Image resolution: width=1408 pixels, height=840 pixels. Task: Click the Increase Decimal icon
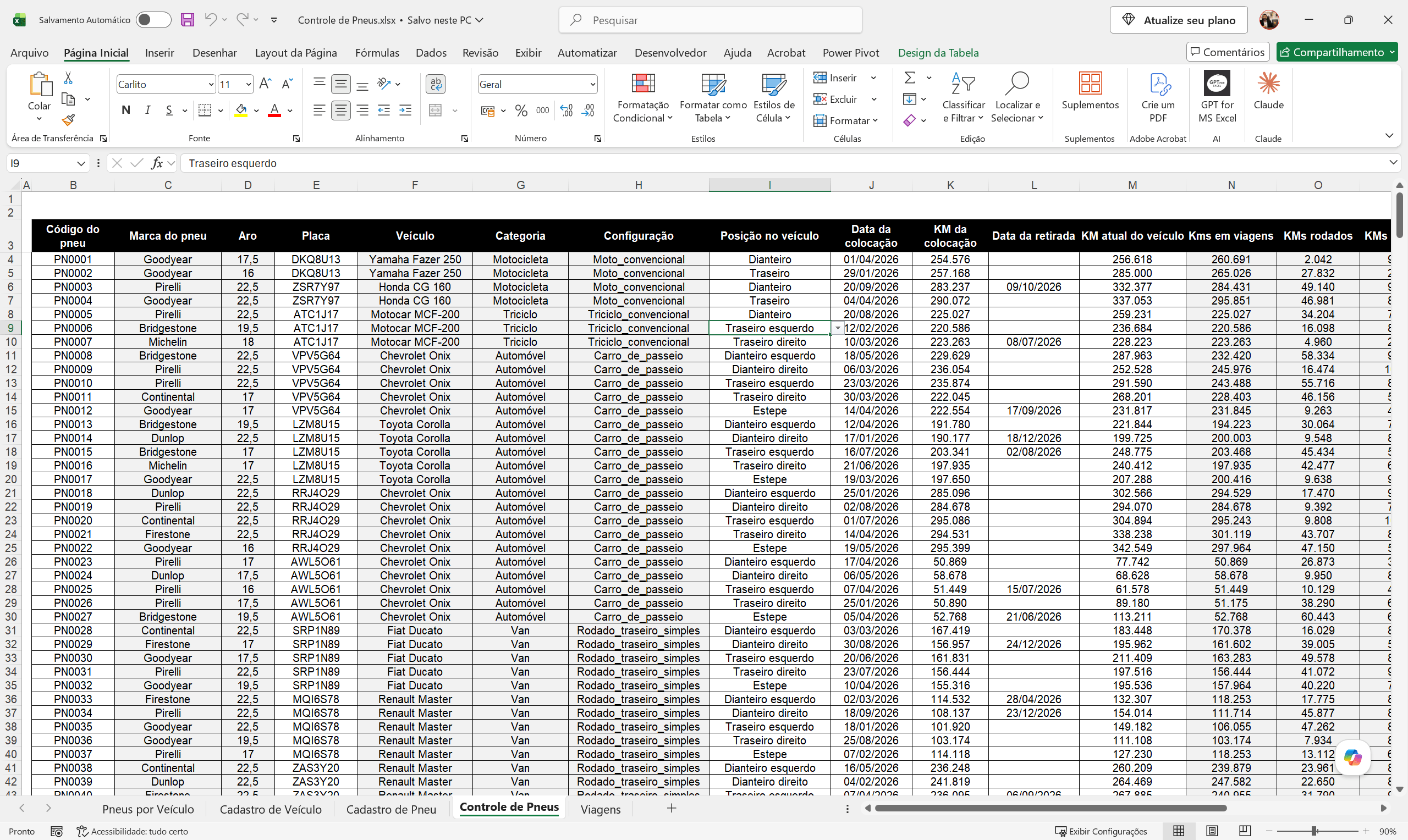click(x=566, y=110)
